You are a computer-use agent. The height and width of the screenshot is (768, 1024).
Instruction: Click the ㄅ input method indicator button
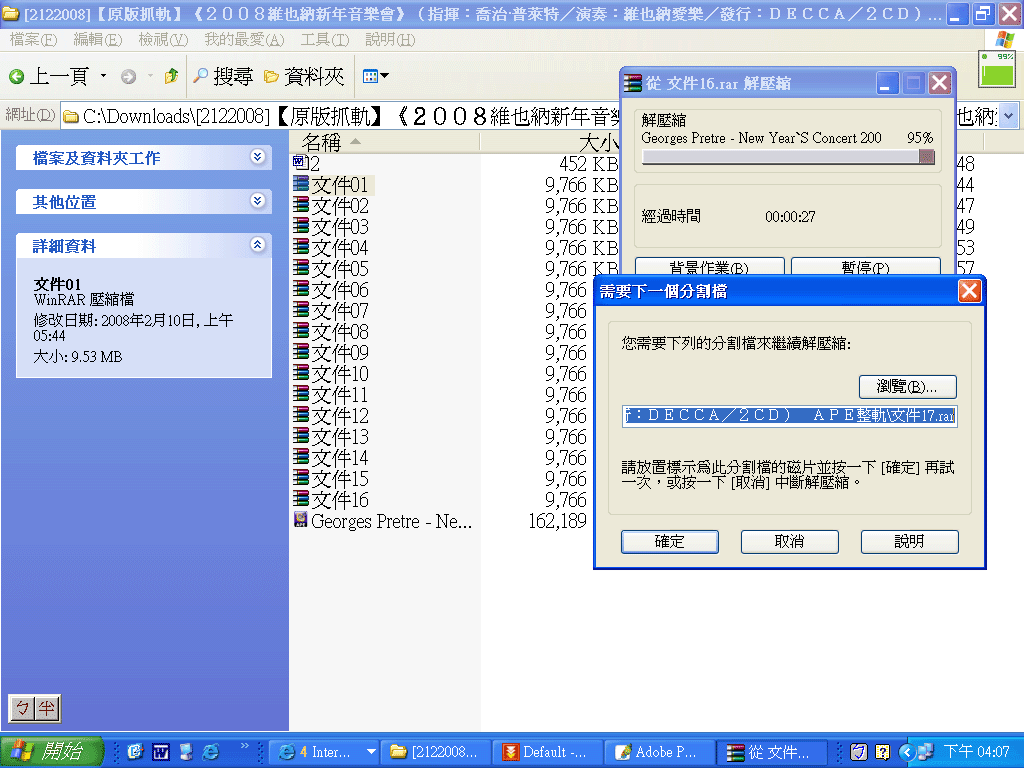click(22, 709)
